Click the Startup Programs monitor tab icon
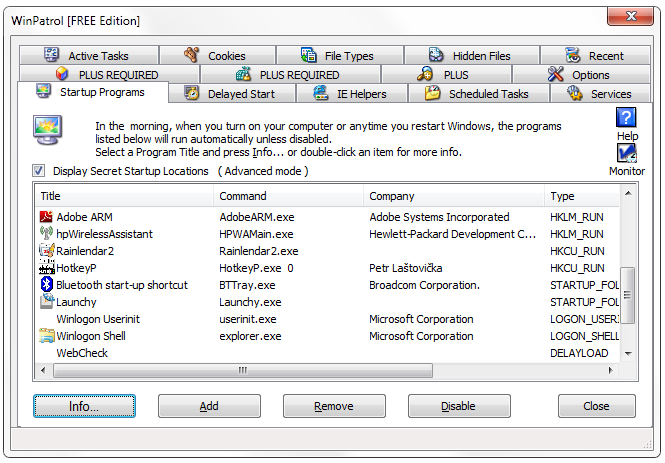The height and width of the screenshot is (463, 665). (44, 91)
